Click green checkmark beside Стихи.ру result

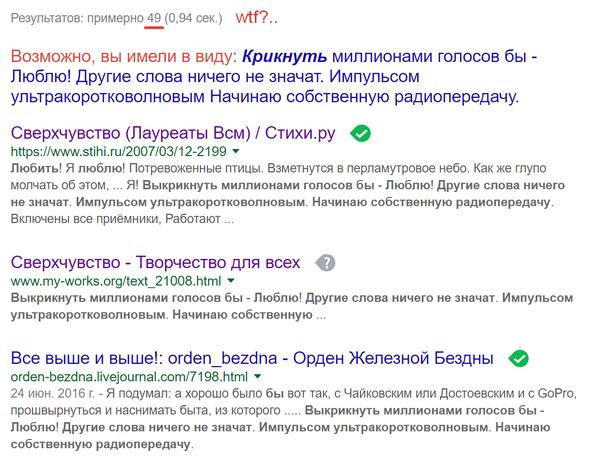tap(361, 133)
